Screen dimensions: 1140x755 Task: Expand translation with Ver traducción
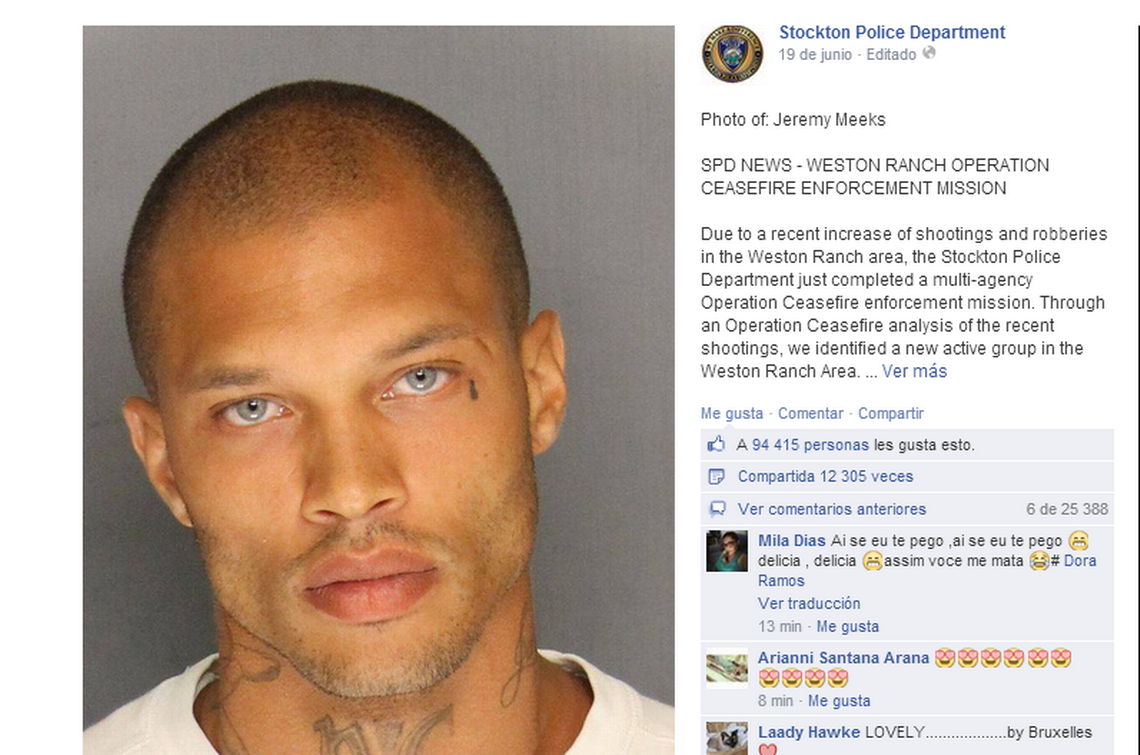[808, 604]
